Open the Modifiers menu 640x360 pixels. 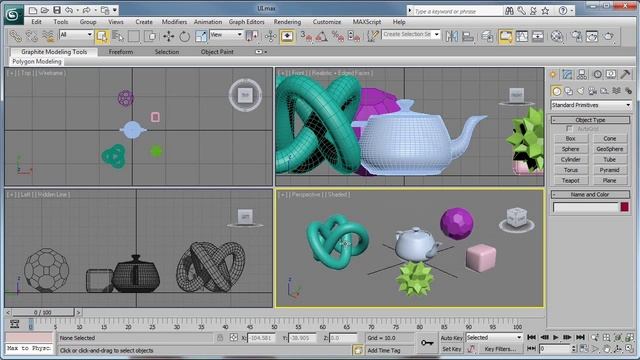pyautogui.click(x=174, y=22)
